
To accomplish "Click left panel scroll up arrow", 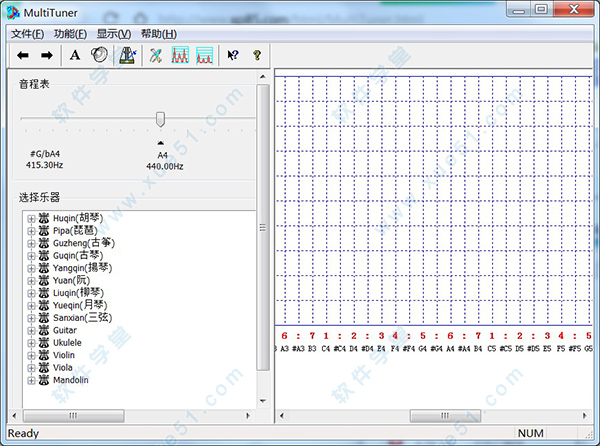I will pyautogui.click(x=263, y=77).
